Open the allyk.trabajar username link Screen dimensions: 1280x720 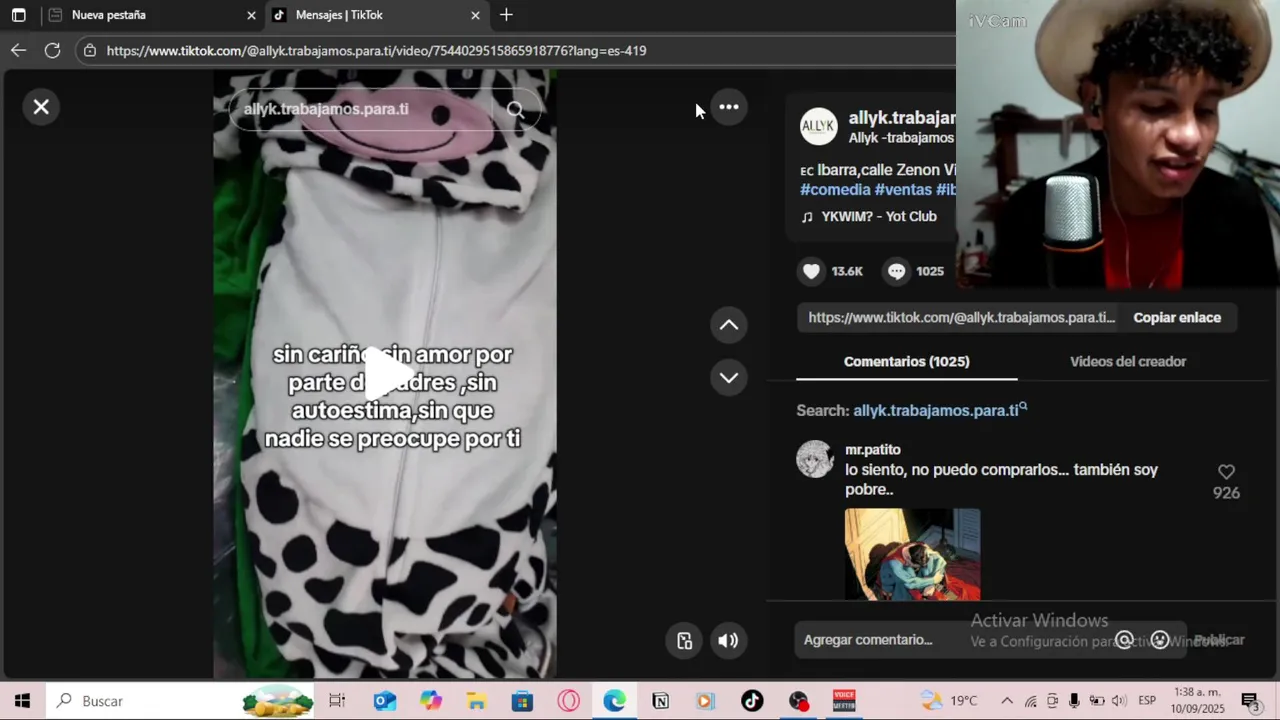coord(902,118)
